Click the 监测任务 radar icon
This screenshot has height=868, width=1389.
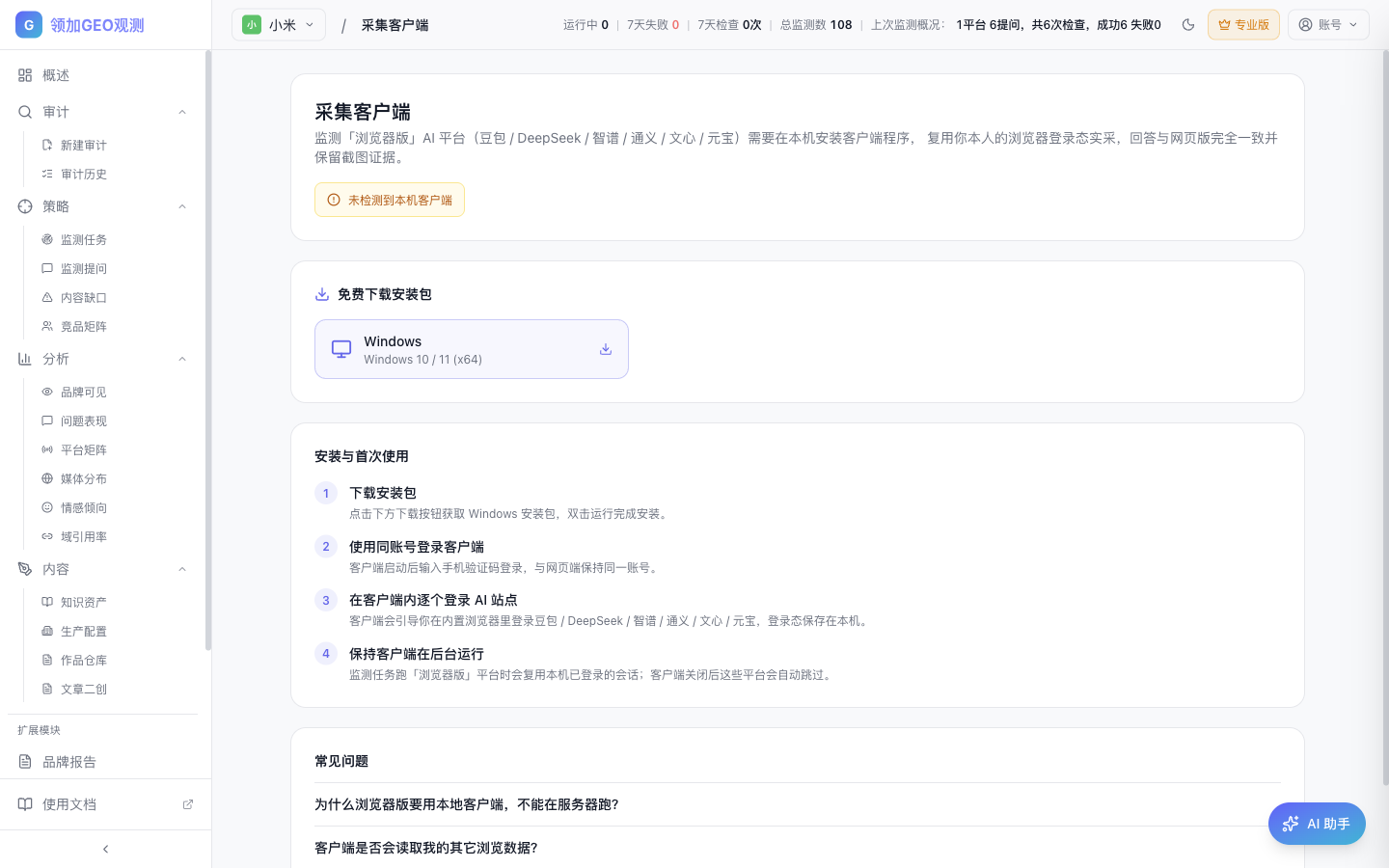click(x=47, y=239)
